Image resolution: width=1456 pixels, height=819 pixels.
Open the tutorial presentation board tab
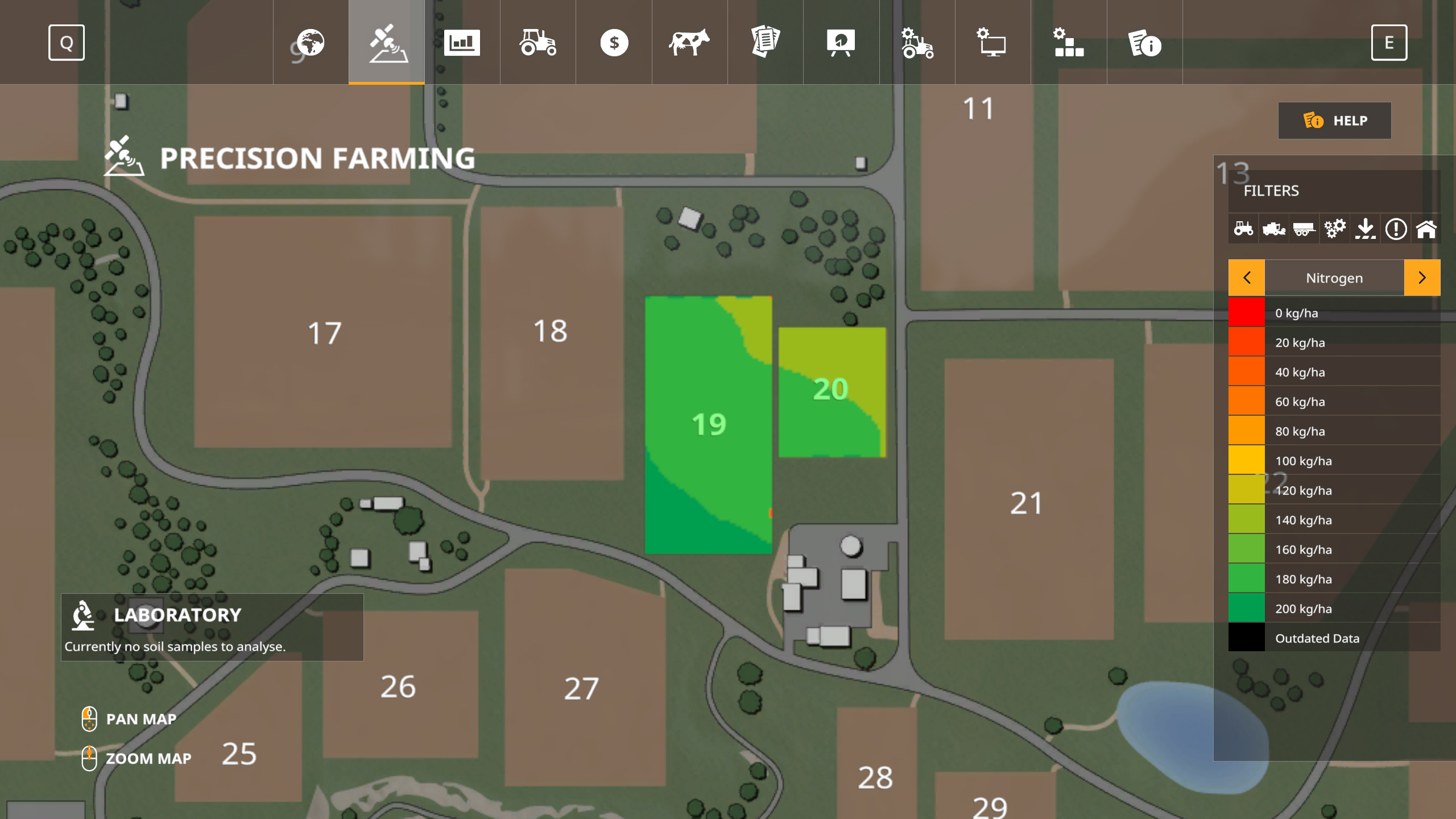coord(841,43)
